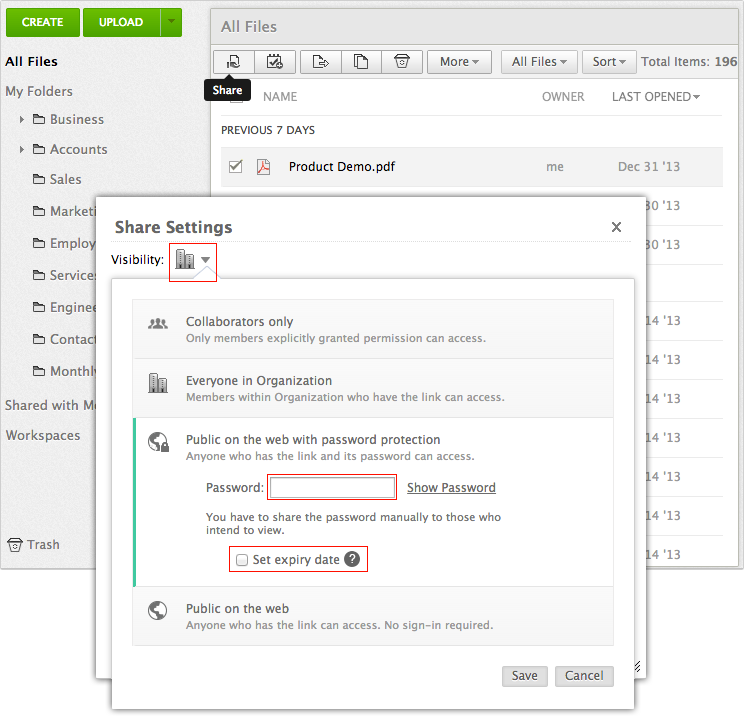Open the Sales folder
This screenshot has height=716, width=744.
[65, 179]
